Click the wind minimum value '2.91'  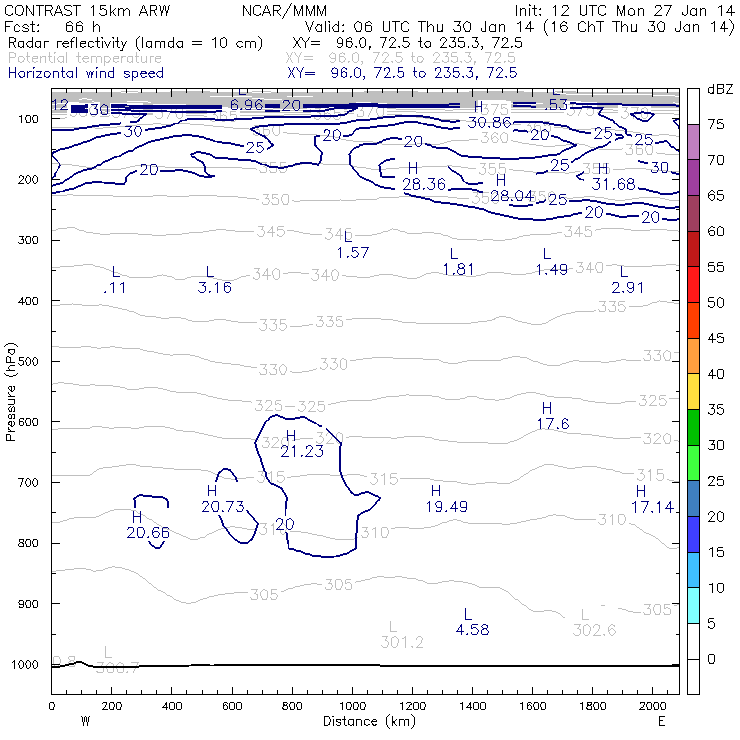click(628, 288)
